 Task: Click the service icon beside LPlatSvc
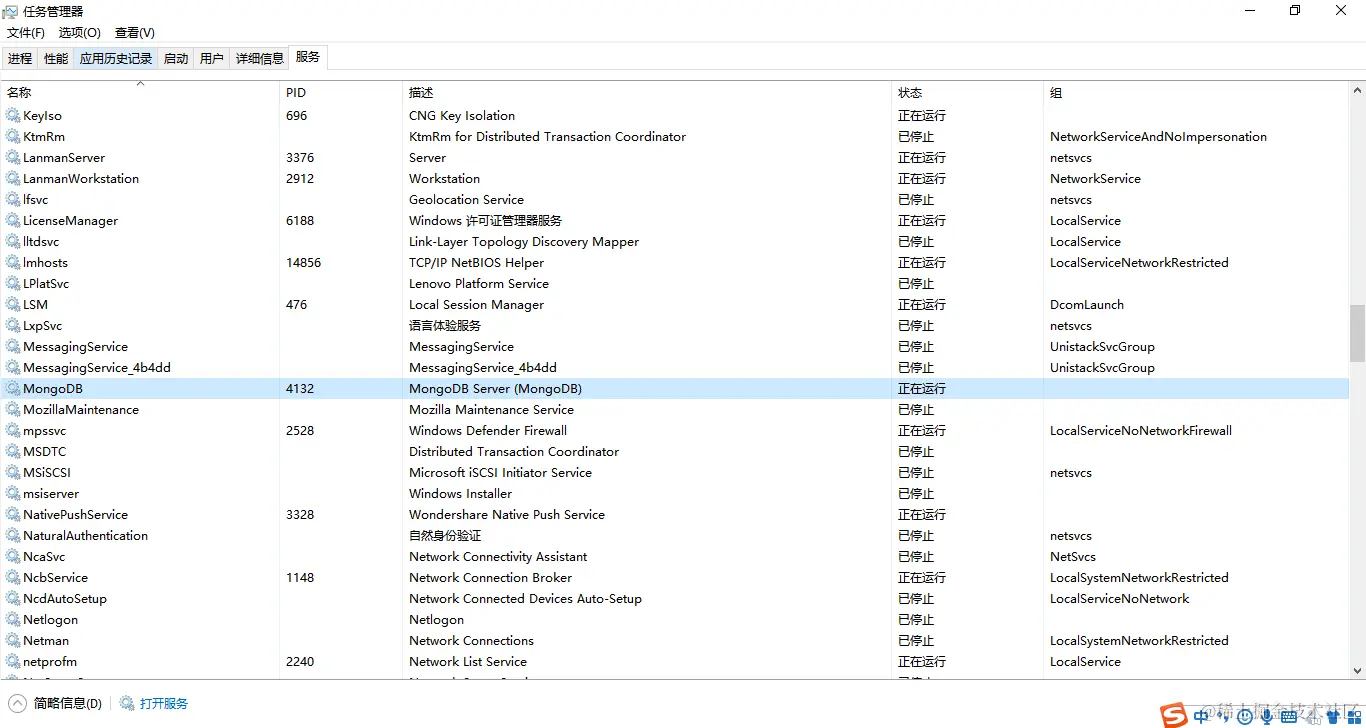coord(13,284)
